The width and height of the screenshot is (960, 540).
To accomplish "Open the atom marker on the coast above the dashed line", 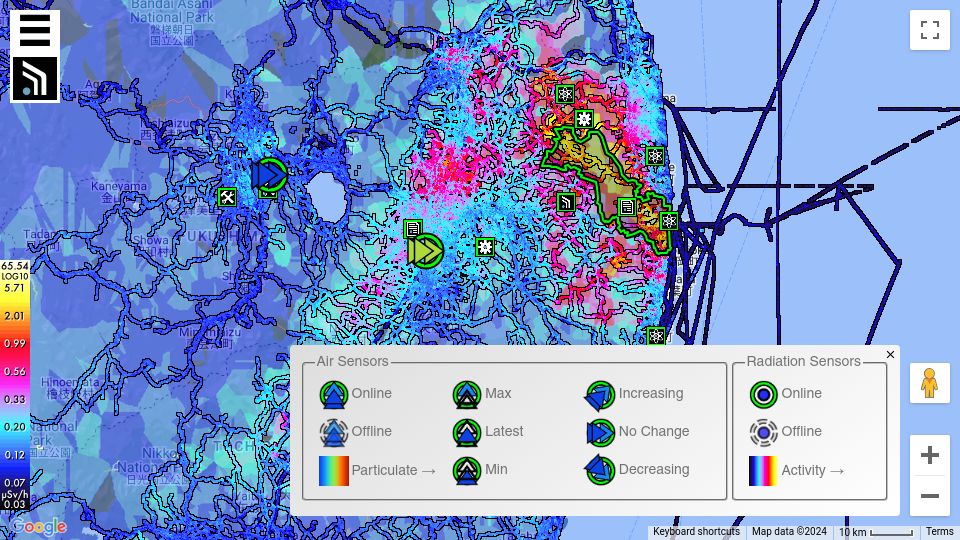I will tap(654, 156).
